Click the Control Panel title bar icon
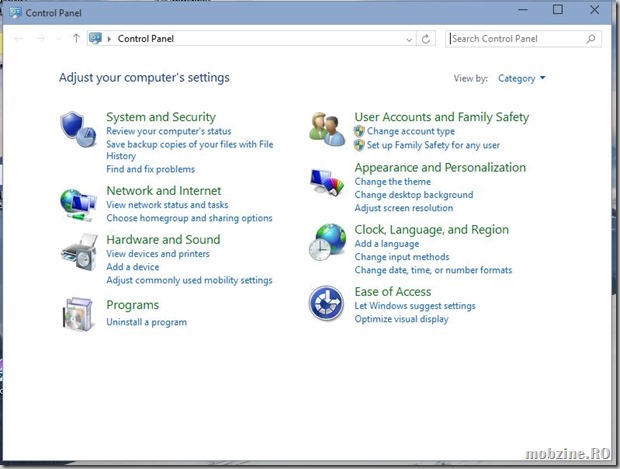 click(x=15, y=13)
